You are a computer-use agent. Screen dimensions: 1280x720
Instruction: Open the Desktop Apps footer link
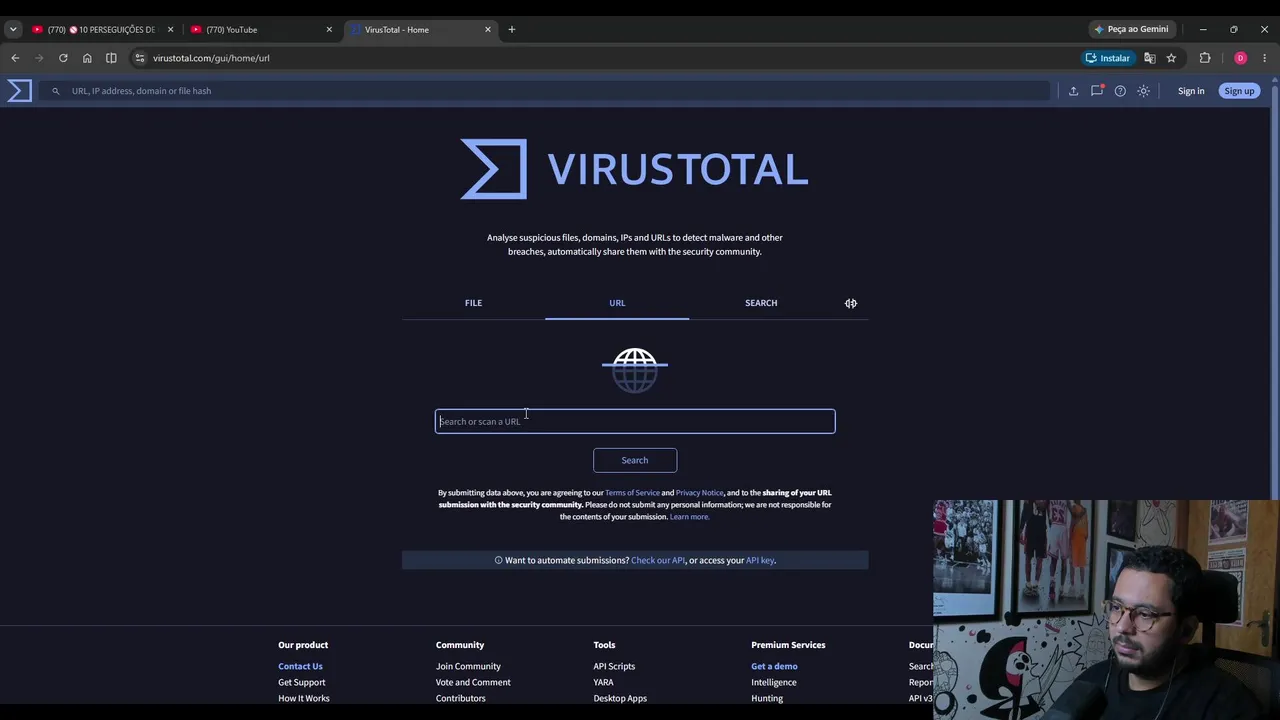coord(620,698)
